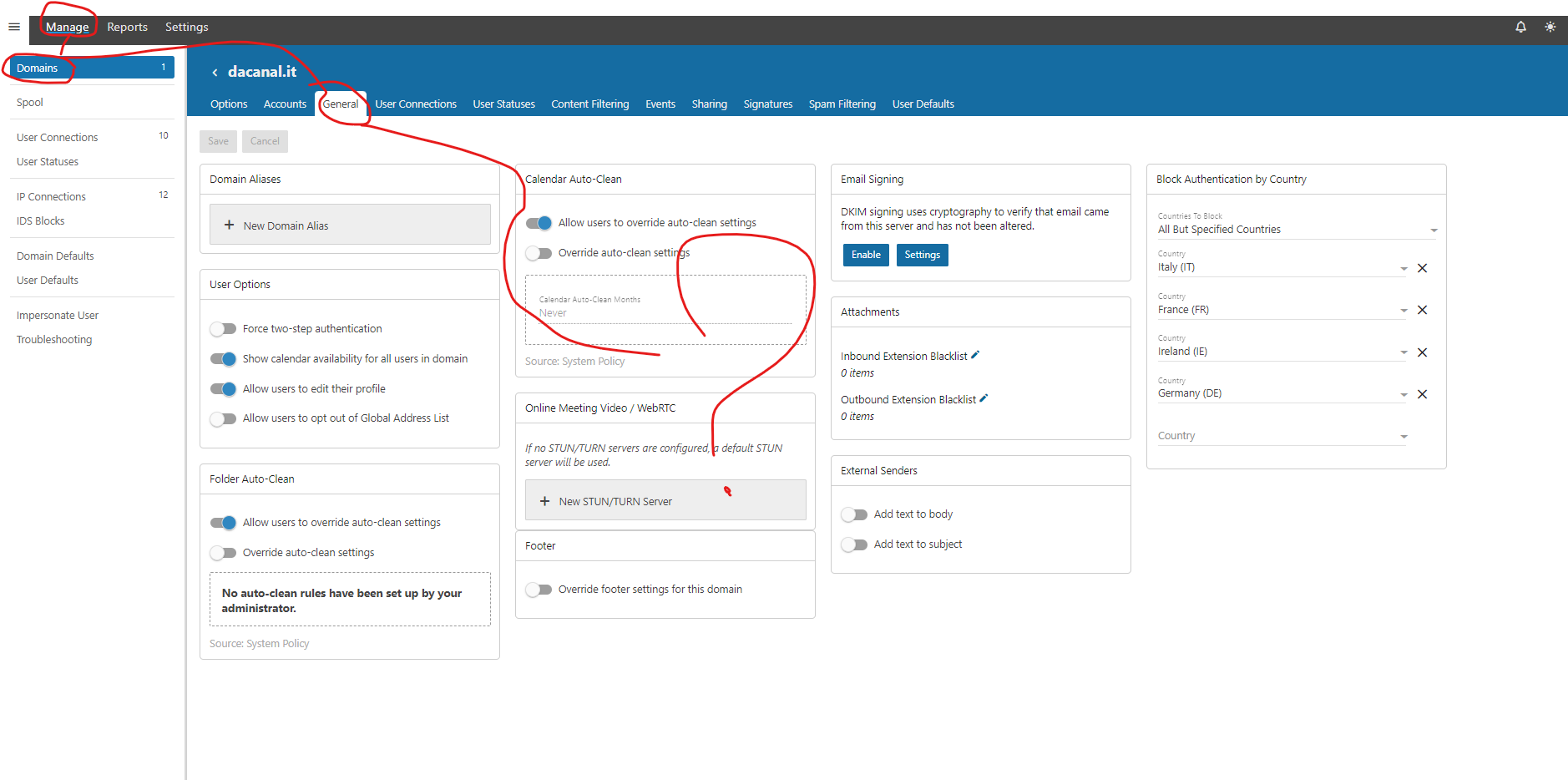This screenshot has width=1568, height=780.
Task: Open the empty Country dropdown
Action: 1282,436
